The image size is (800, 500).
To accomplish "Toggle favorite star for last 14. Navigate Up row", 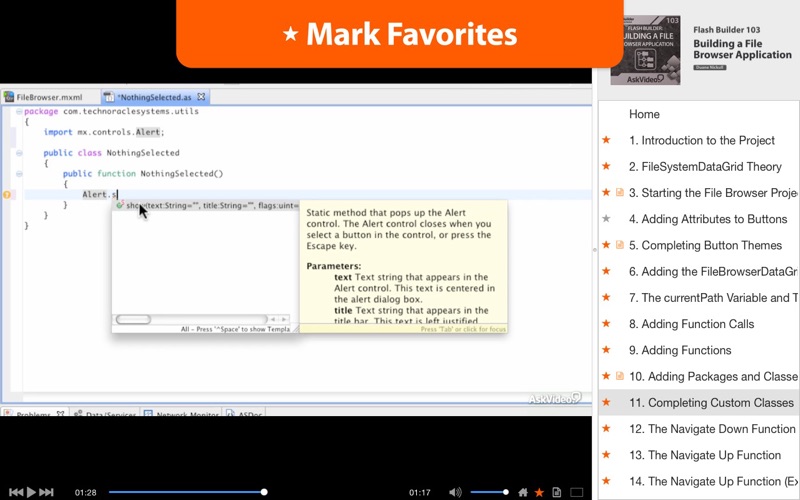I will (x=606, y=481).
